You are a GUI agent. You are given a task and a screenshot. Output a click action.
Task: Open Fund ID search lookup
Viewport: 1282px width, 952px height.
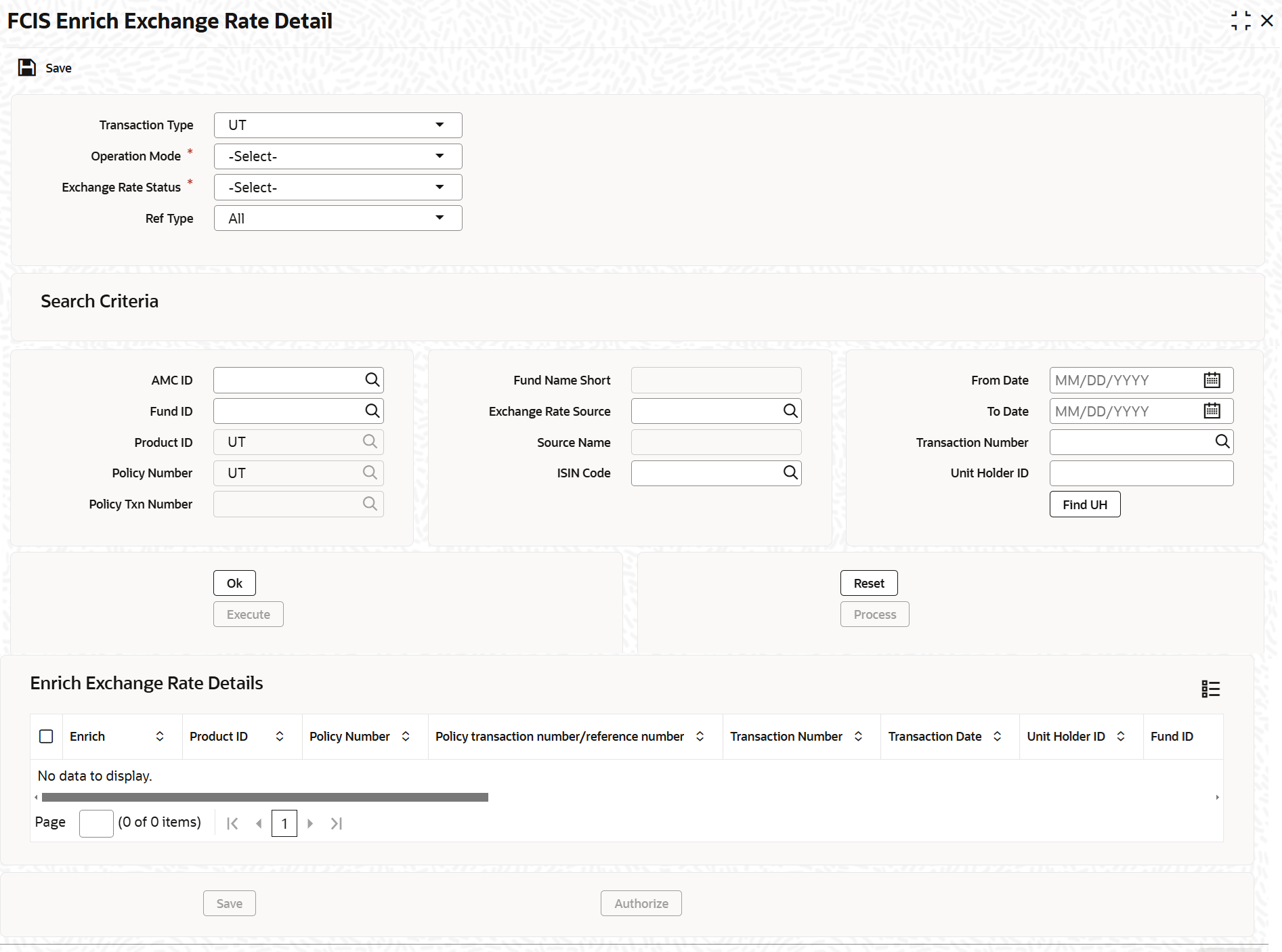click(372, 411)
